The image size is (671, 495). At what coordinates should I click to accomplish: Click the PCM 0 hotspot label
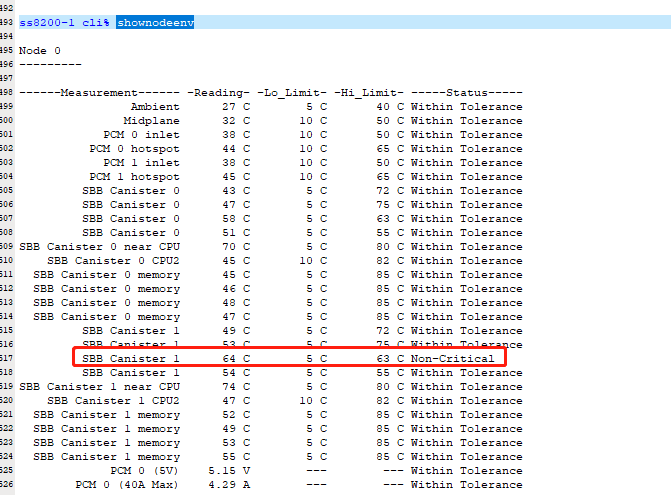point(134,149)
